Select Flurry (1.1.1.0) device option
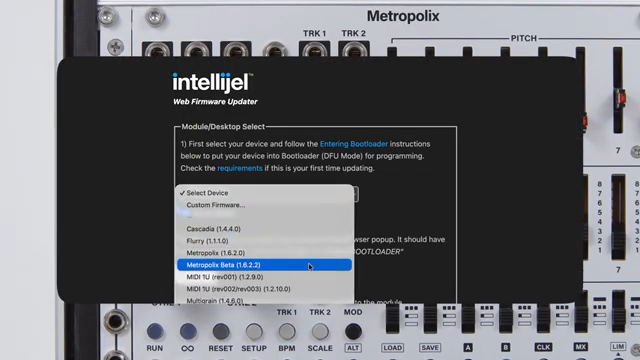Viewport: 640px width, 360px height. [x=264, y=241]
